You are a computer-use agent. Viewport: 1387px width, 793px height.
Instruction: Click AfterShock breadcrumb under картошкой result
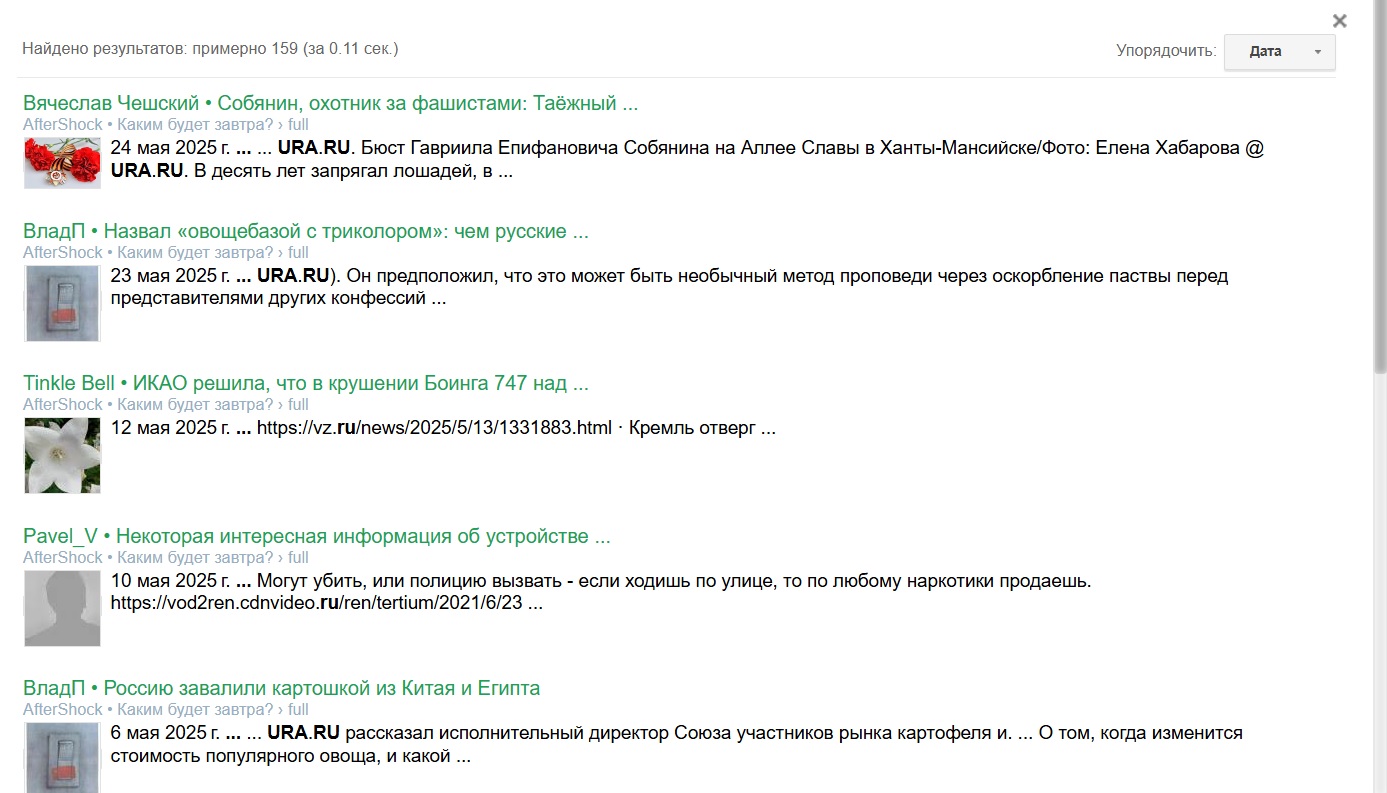tap(62, 710)
